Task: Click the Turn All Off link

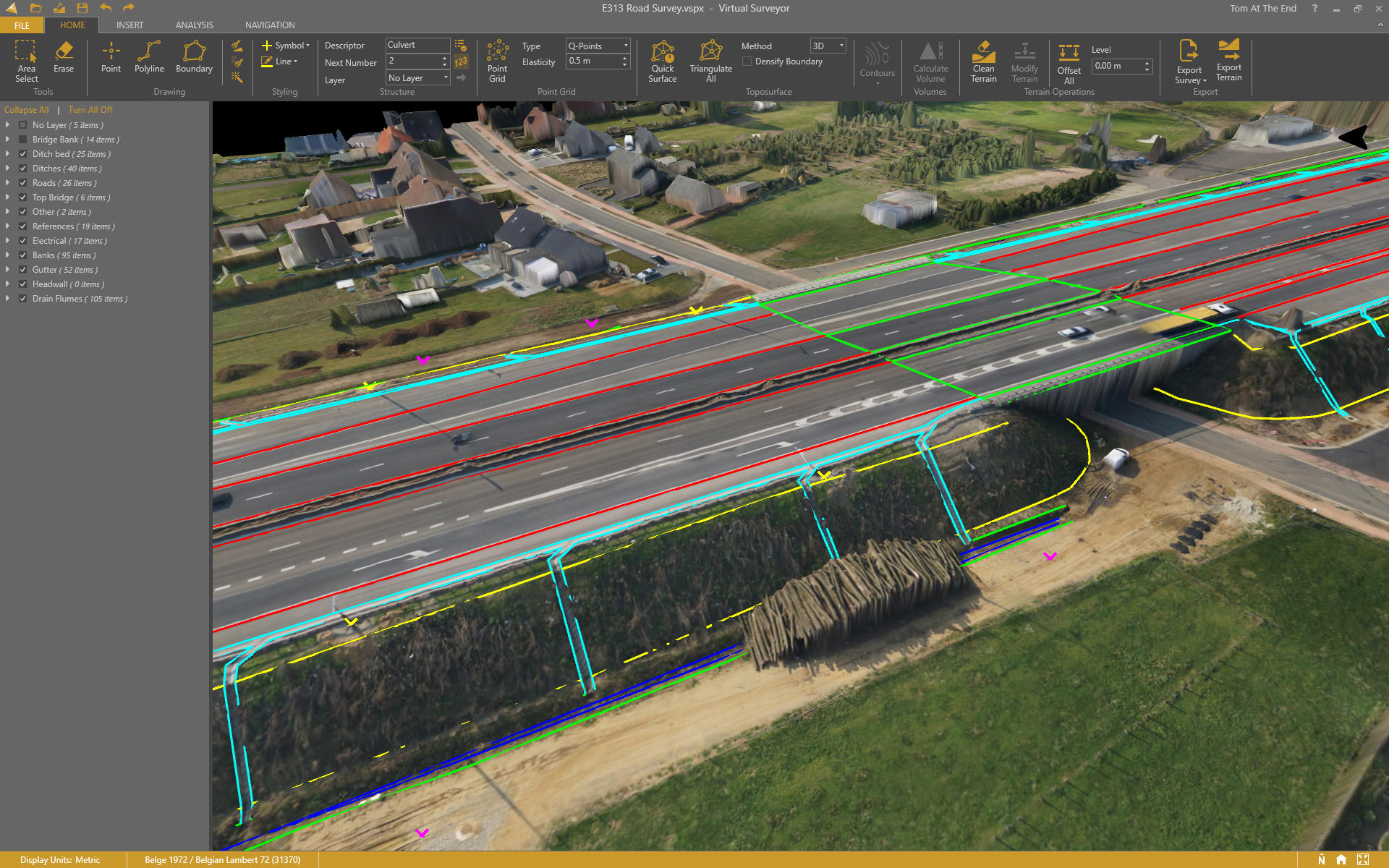Action: coord(90,109)
